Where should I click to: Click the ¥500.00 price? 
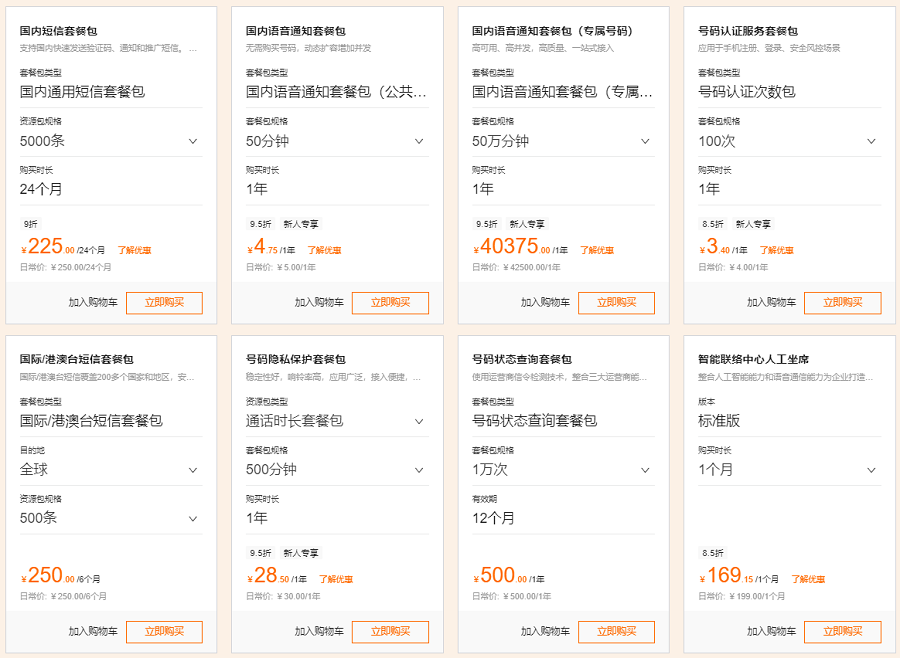coord(500,576)
